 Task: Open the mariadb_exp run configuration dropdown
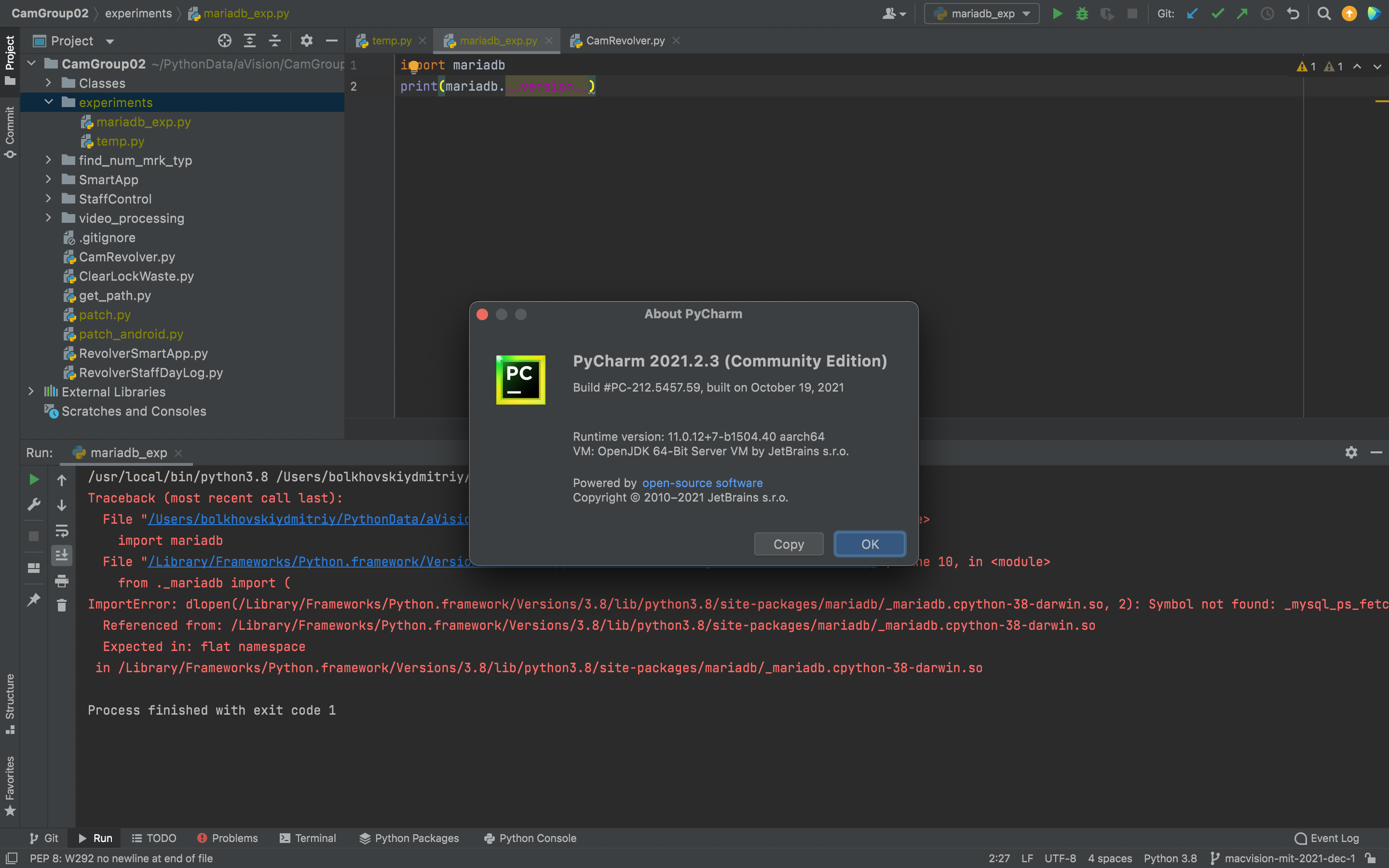(981, 14)
